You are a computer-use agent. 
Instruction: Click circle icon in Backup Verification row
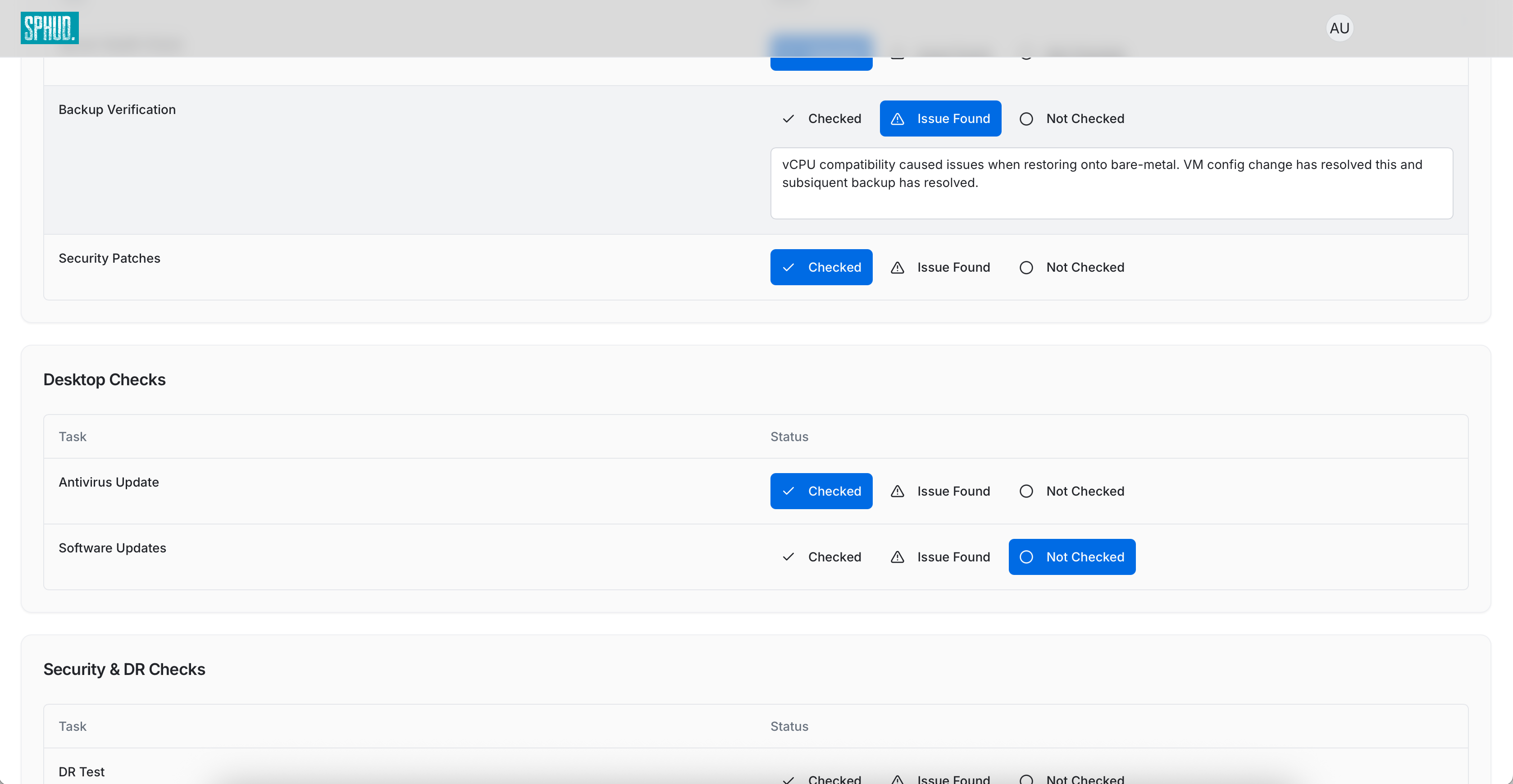coord(1025,119)
